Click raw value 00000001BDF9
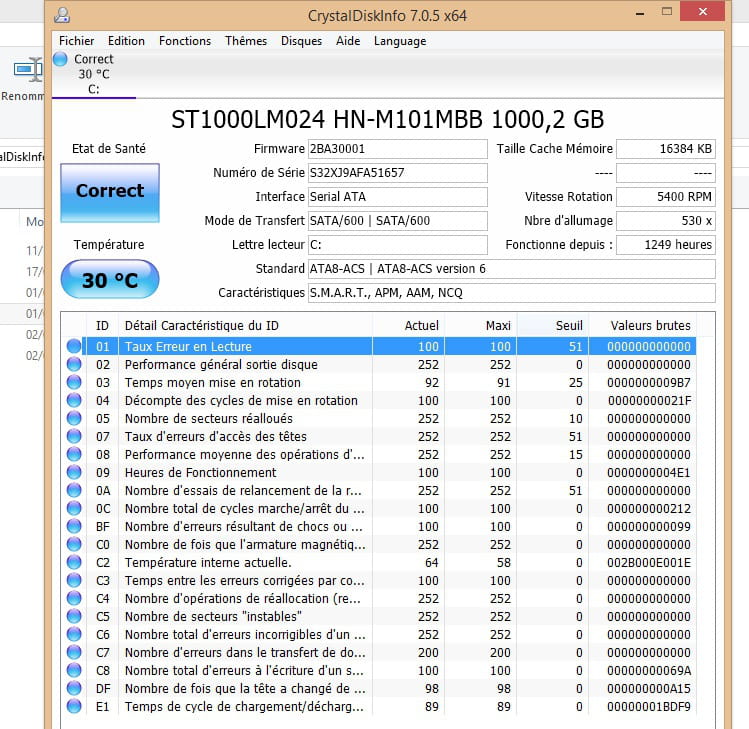Viewport: 749px width, 729px height. coord(649,707)
